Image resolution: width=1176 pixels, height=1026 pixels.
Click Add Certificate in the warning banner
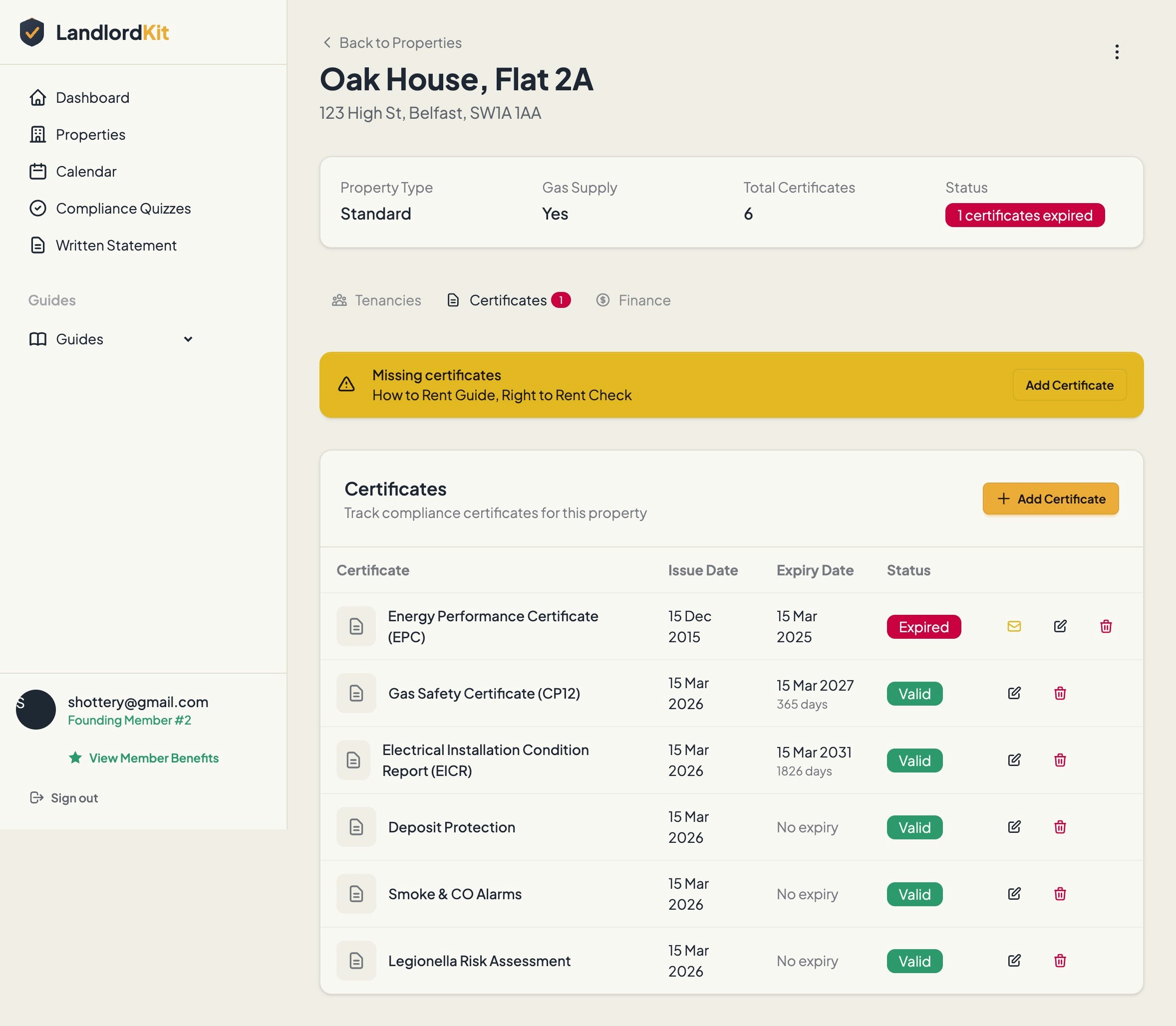pos(1069,385)
